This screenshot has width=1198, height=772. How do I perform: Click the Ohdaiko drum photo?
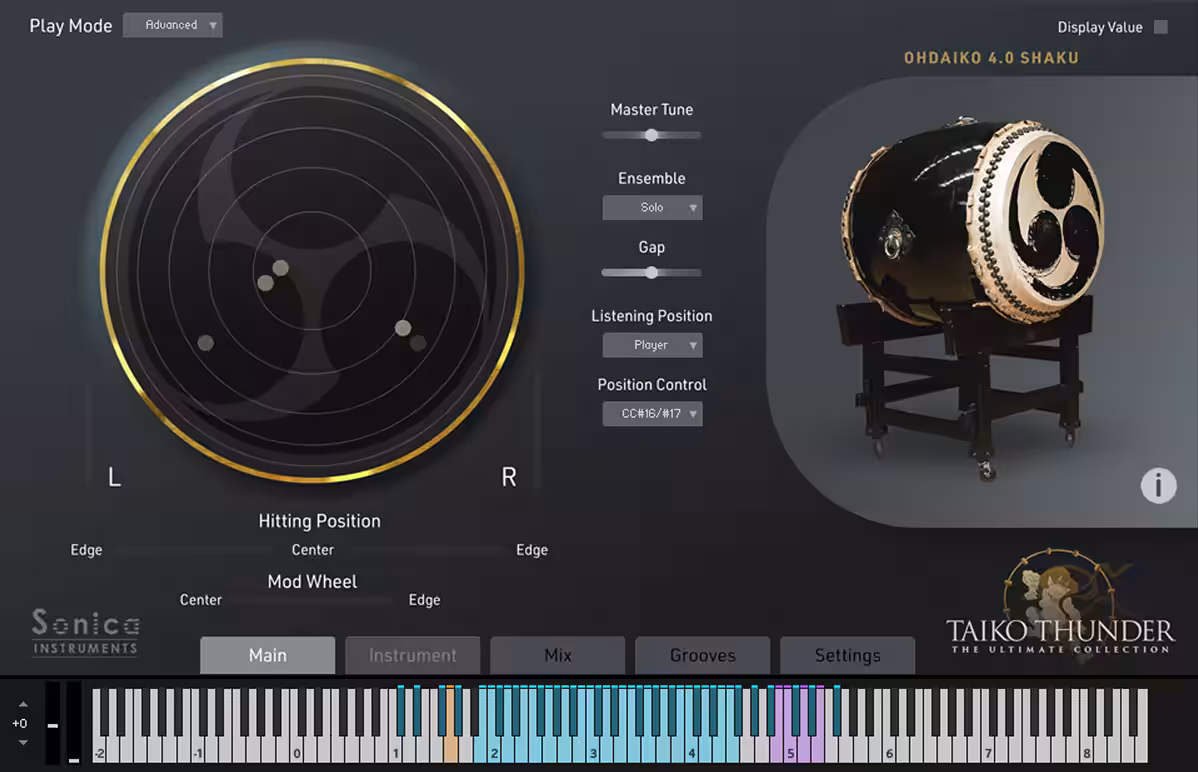click(x=970, y=298)
